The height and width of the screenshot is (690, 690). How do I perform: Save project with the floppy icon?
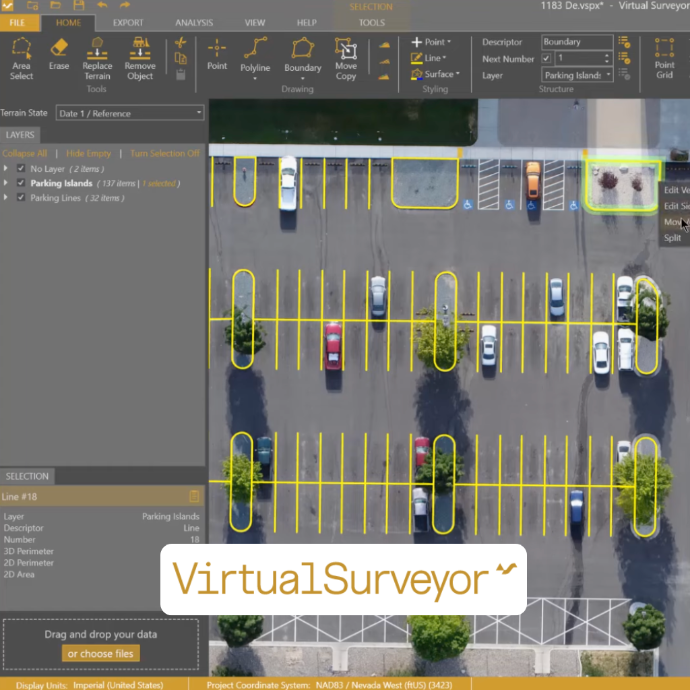point(79,5)
